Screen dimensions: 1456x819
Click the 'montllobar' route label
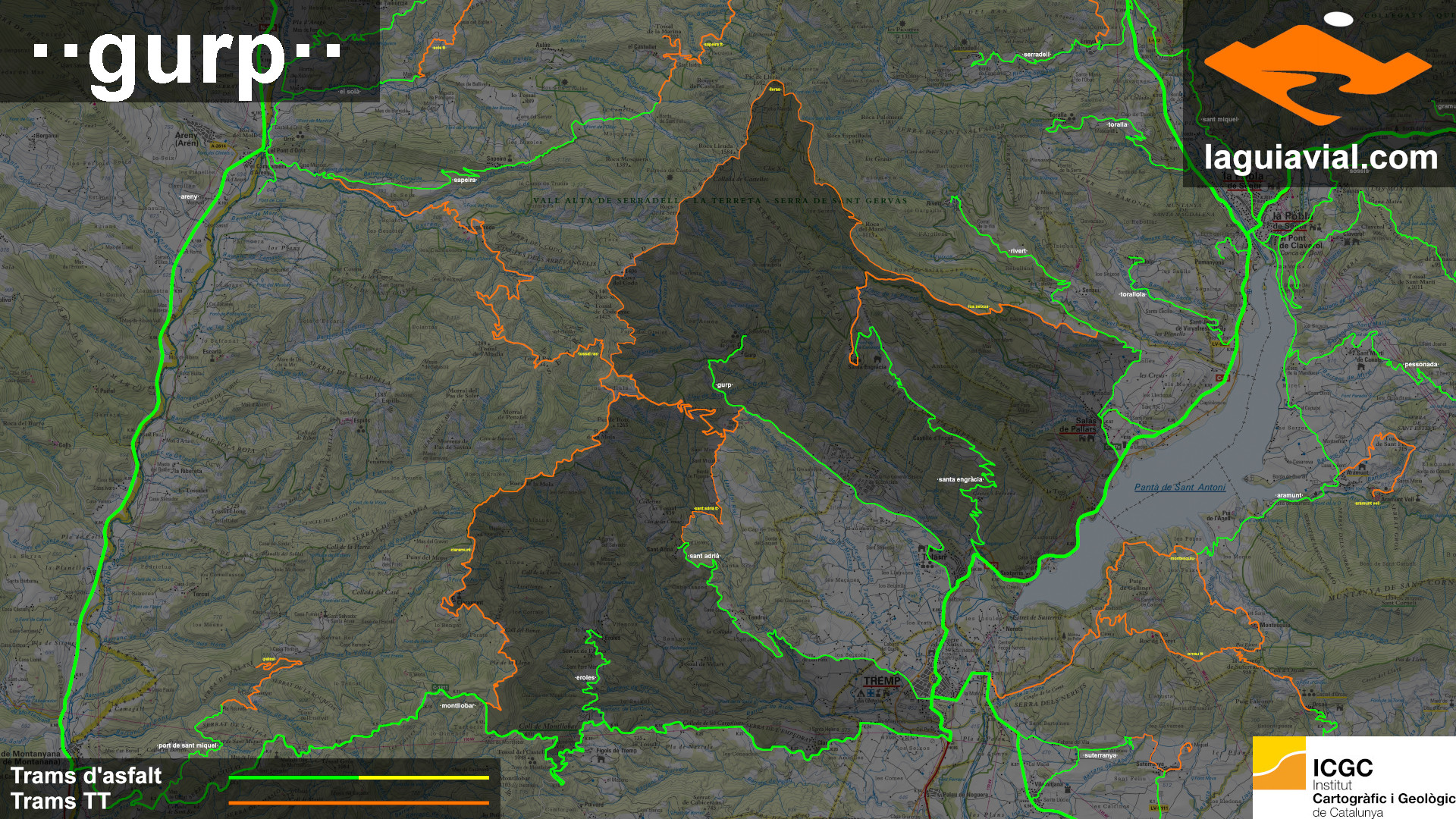point(458,705)
